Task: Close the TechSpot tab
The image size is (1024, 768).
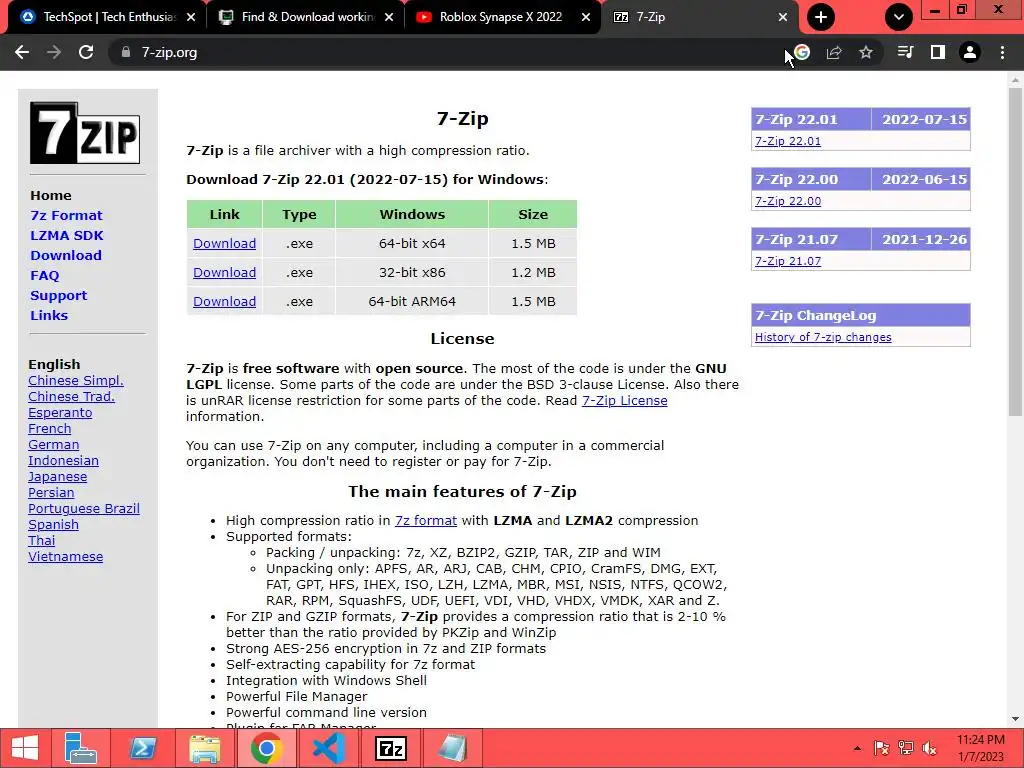Action: click(191, 18)
